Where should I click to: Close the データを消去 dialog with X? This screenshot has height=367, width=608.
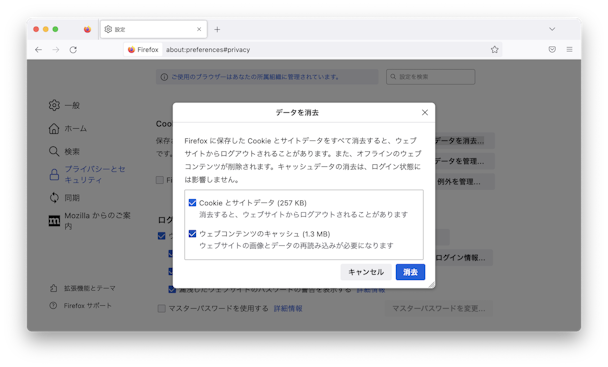coord(425,113)
